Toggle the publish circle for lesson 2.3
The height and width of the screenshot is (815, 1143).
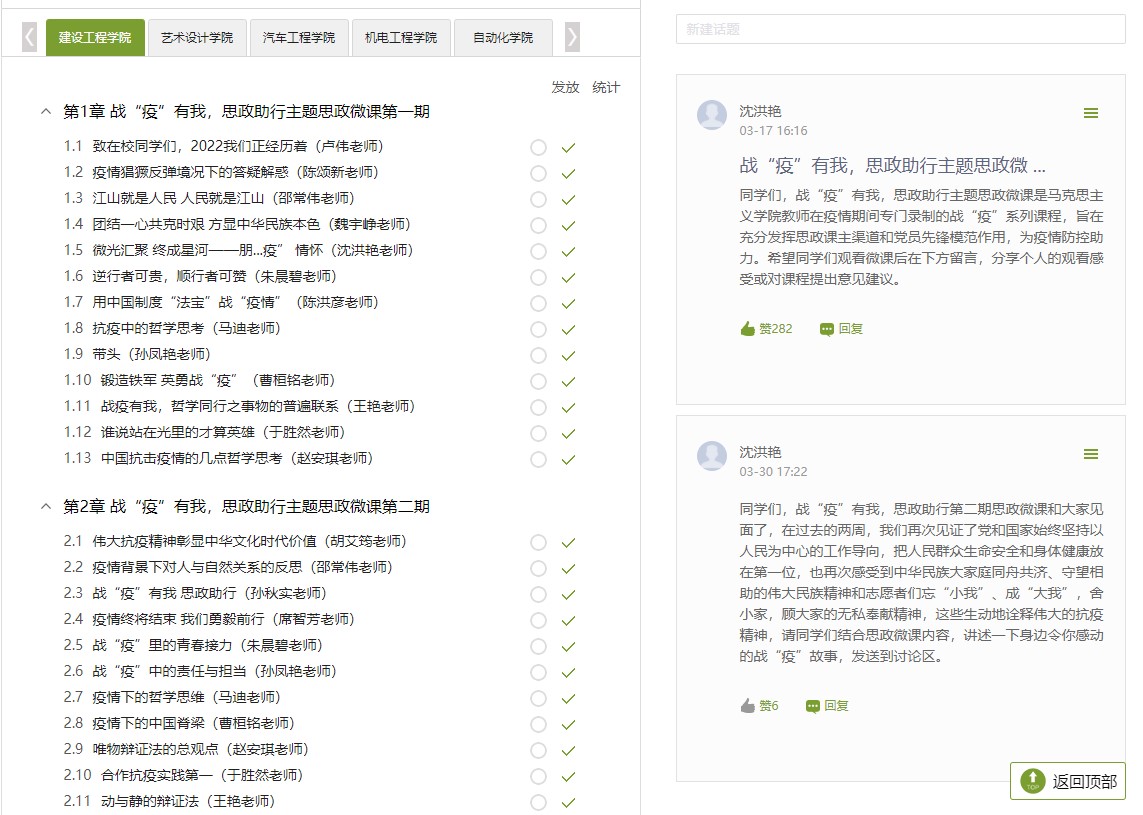point(539,595)
